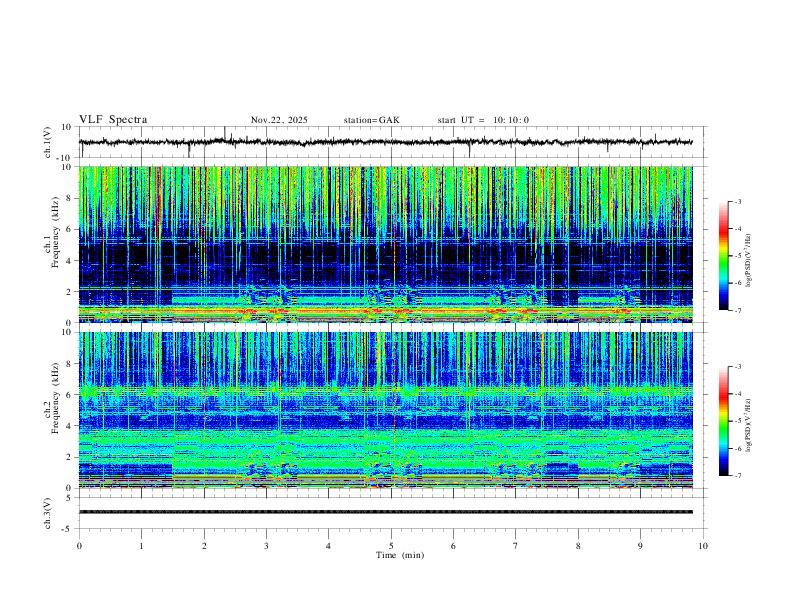Image resolution: width=792 pixels, height=612 pixels.
Task: Click the "ch.3(V)" axis label
Action: pos(48,513)
